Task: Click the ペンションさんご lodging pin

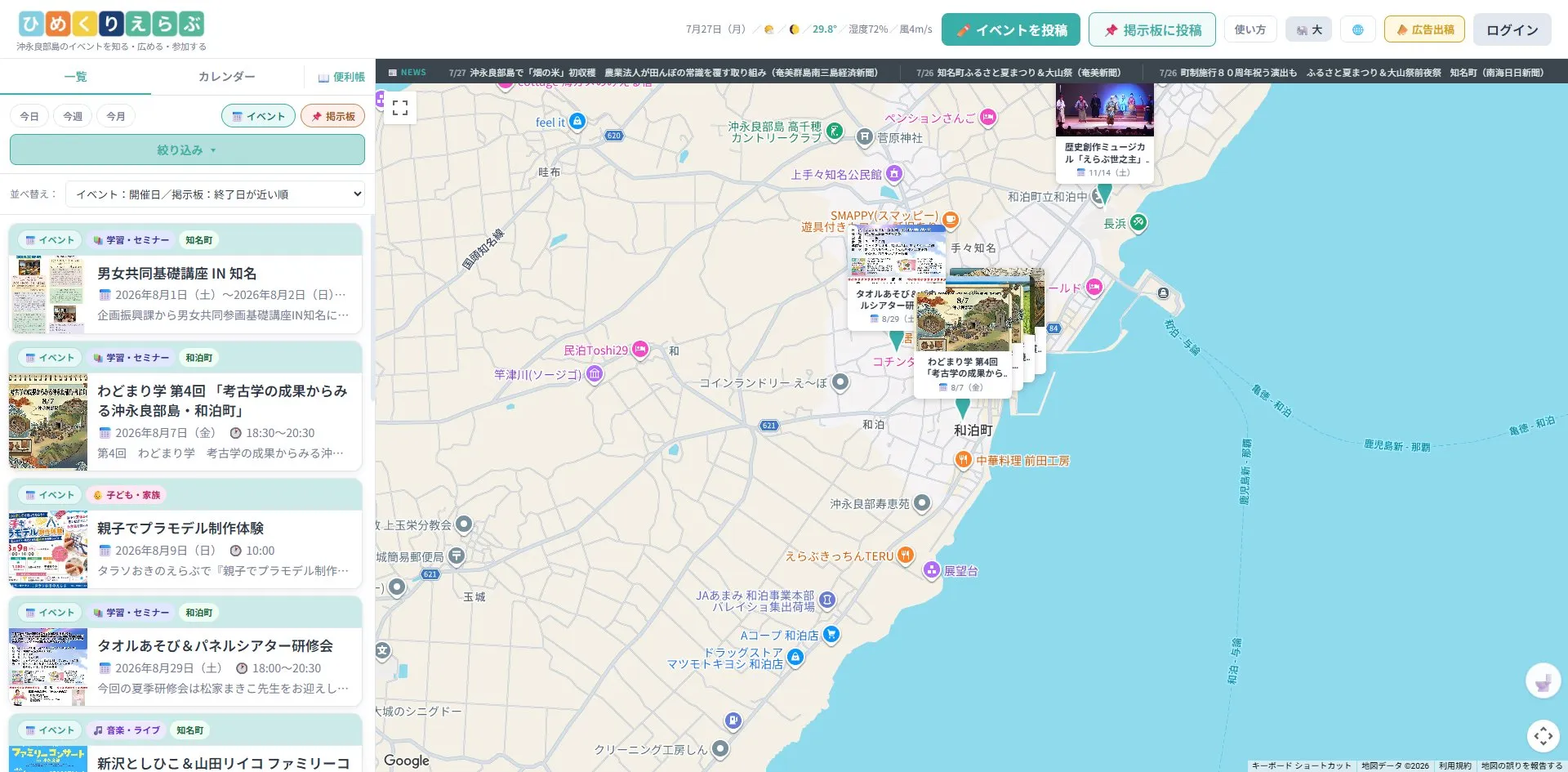Action: [x=988, y=118]
